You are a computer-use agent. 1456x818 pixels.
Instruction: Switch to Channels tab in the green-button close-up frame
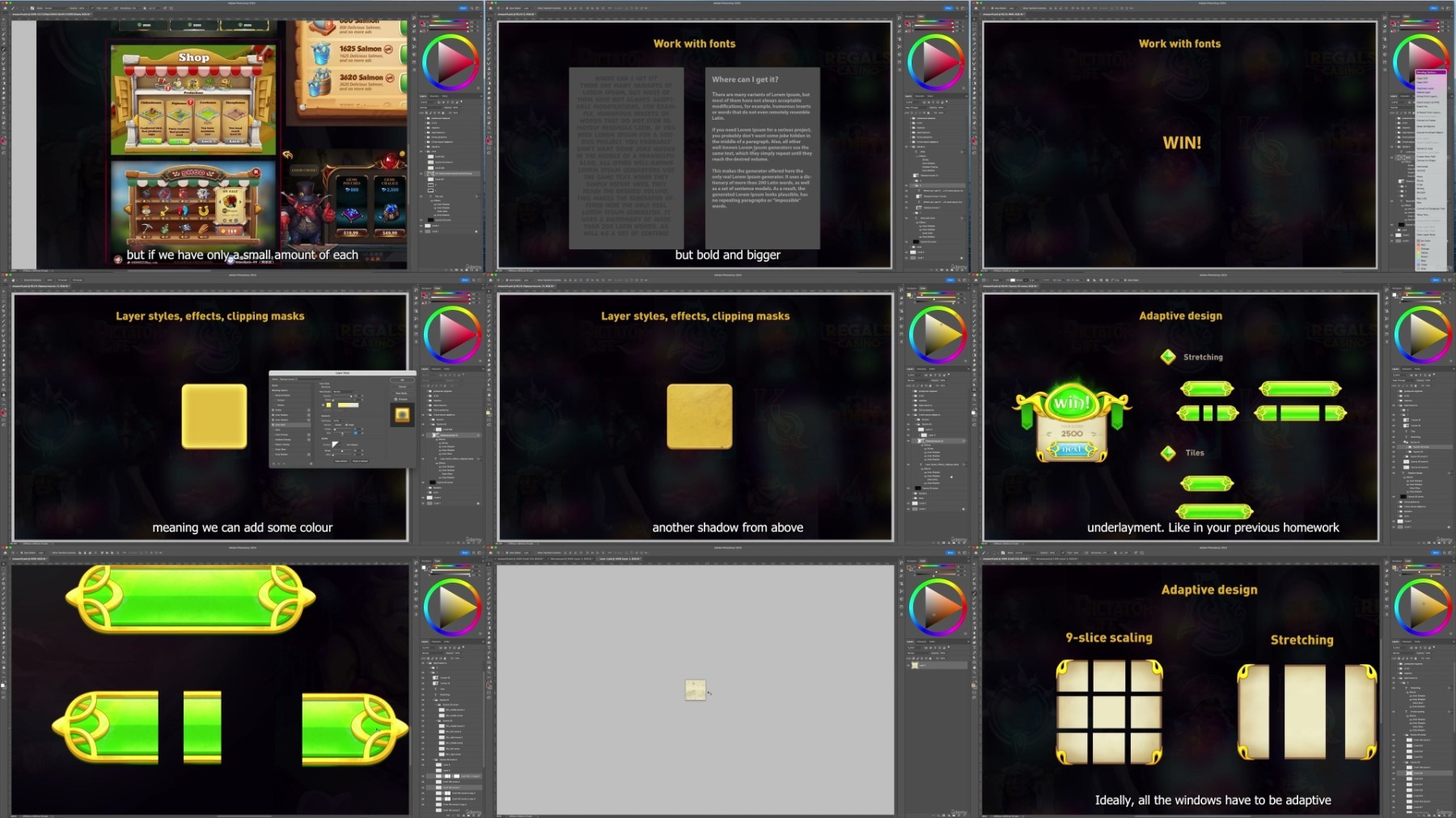click(x=436, y=641)
